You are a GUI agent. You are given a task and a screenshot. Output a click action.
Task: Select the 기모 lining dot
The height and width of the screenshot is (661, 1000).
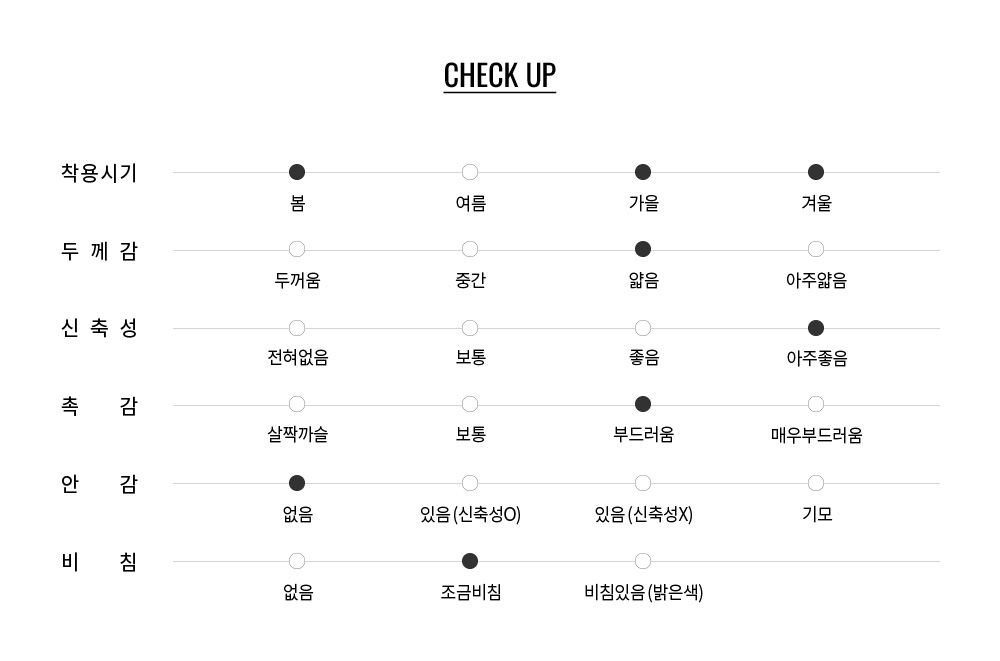pos(816,483)
